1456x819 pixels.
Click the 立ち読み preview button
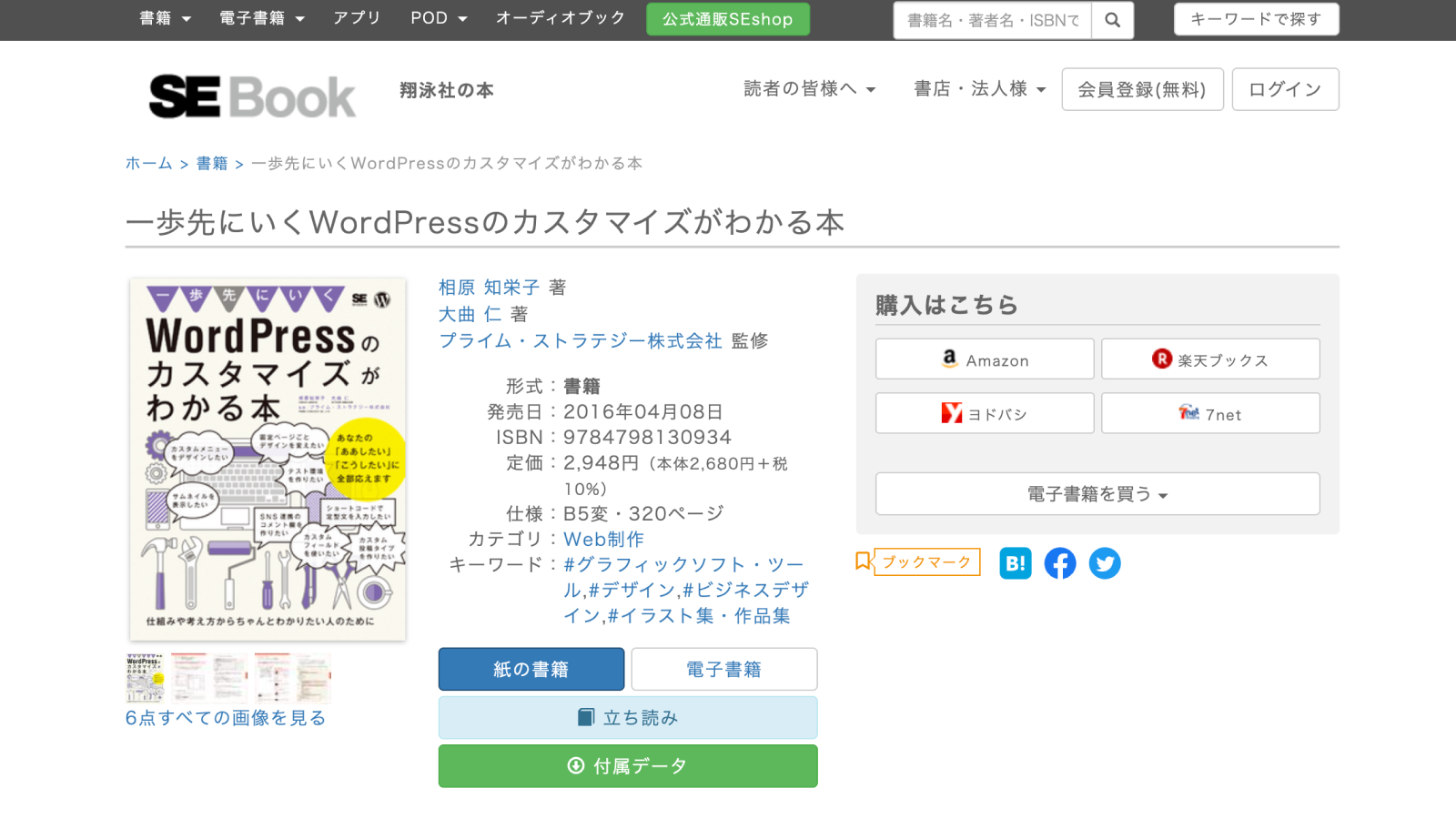628,718
